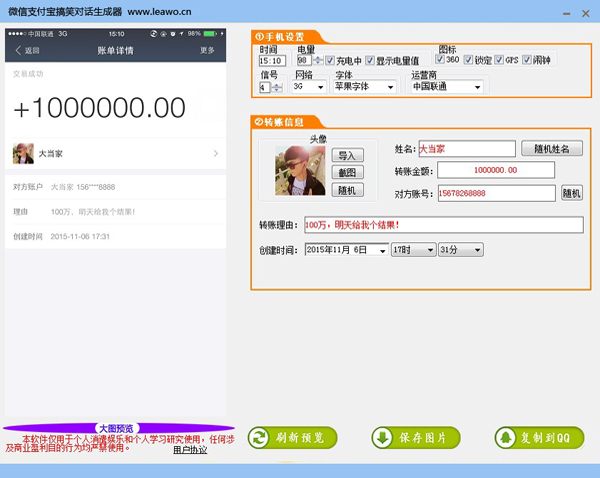Image resolution: width=600 pixels, height=478 pixels.
Task: Select the ①手机设置 section tab
Action: point(285,37)
